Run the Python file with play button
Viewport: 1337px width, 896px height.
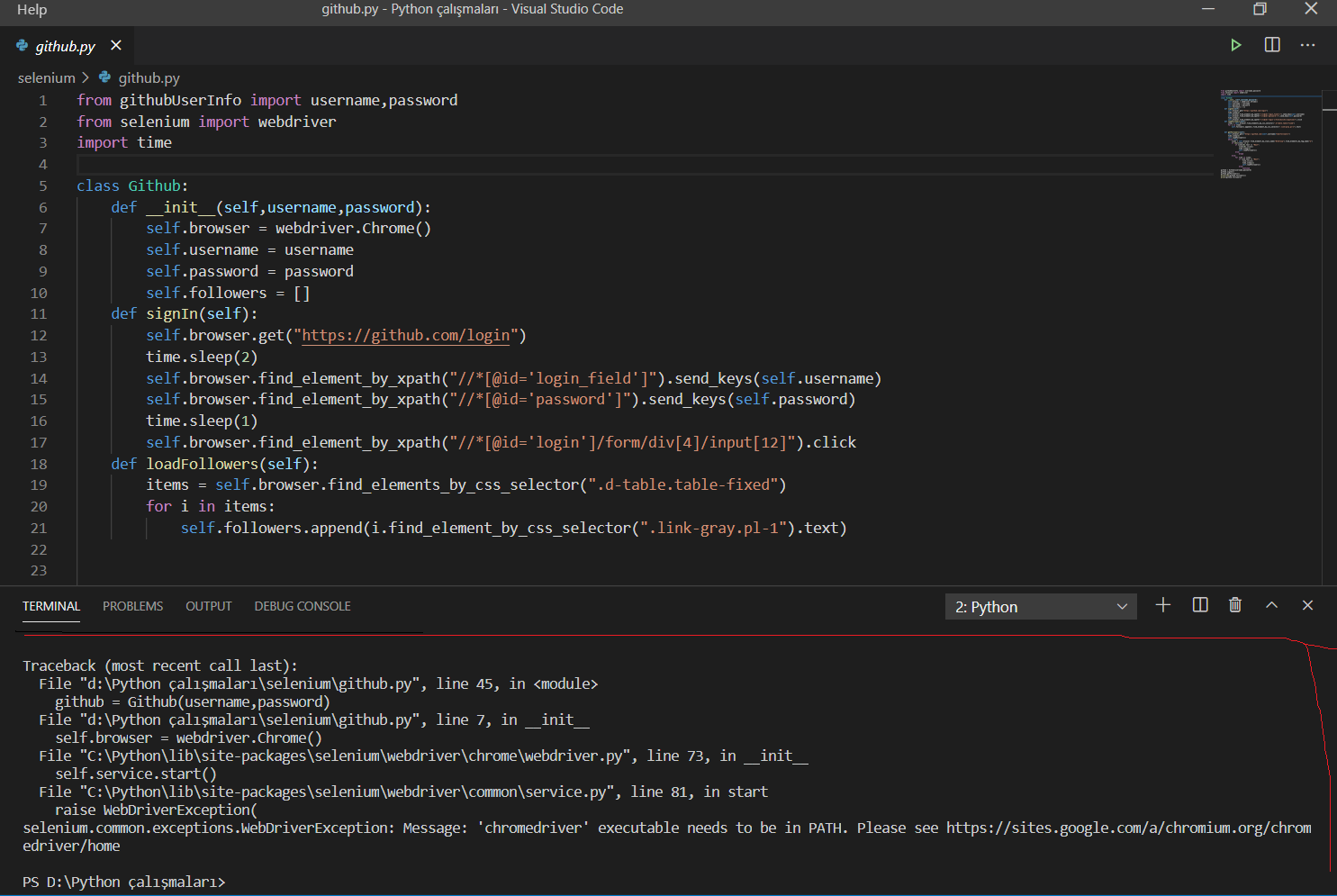(x=1236, y=45)
